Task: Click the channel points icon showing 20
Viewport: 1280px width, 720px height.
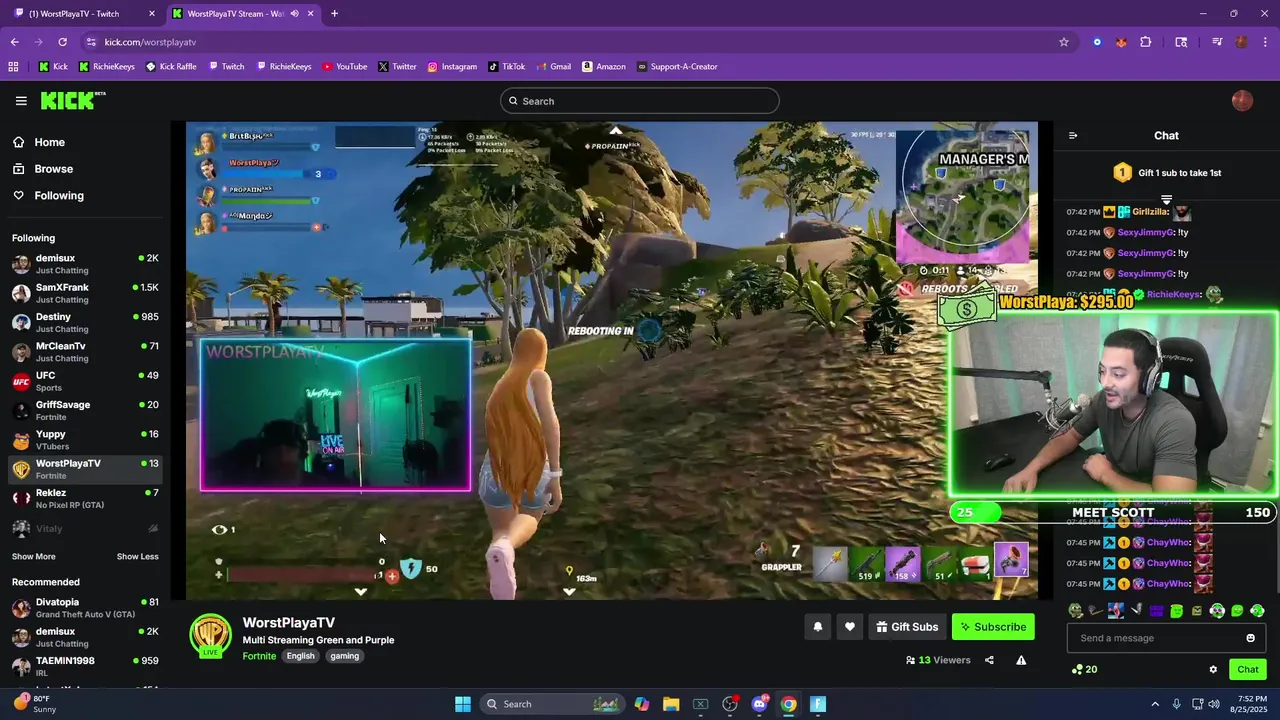Action: point(1084,670)
